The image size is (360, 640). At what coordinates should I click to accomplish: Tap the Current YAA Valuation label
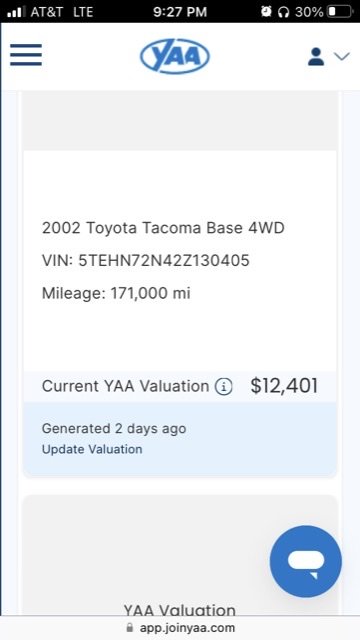click(125, 386)
